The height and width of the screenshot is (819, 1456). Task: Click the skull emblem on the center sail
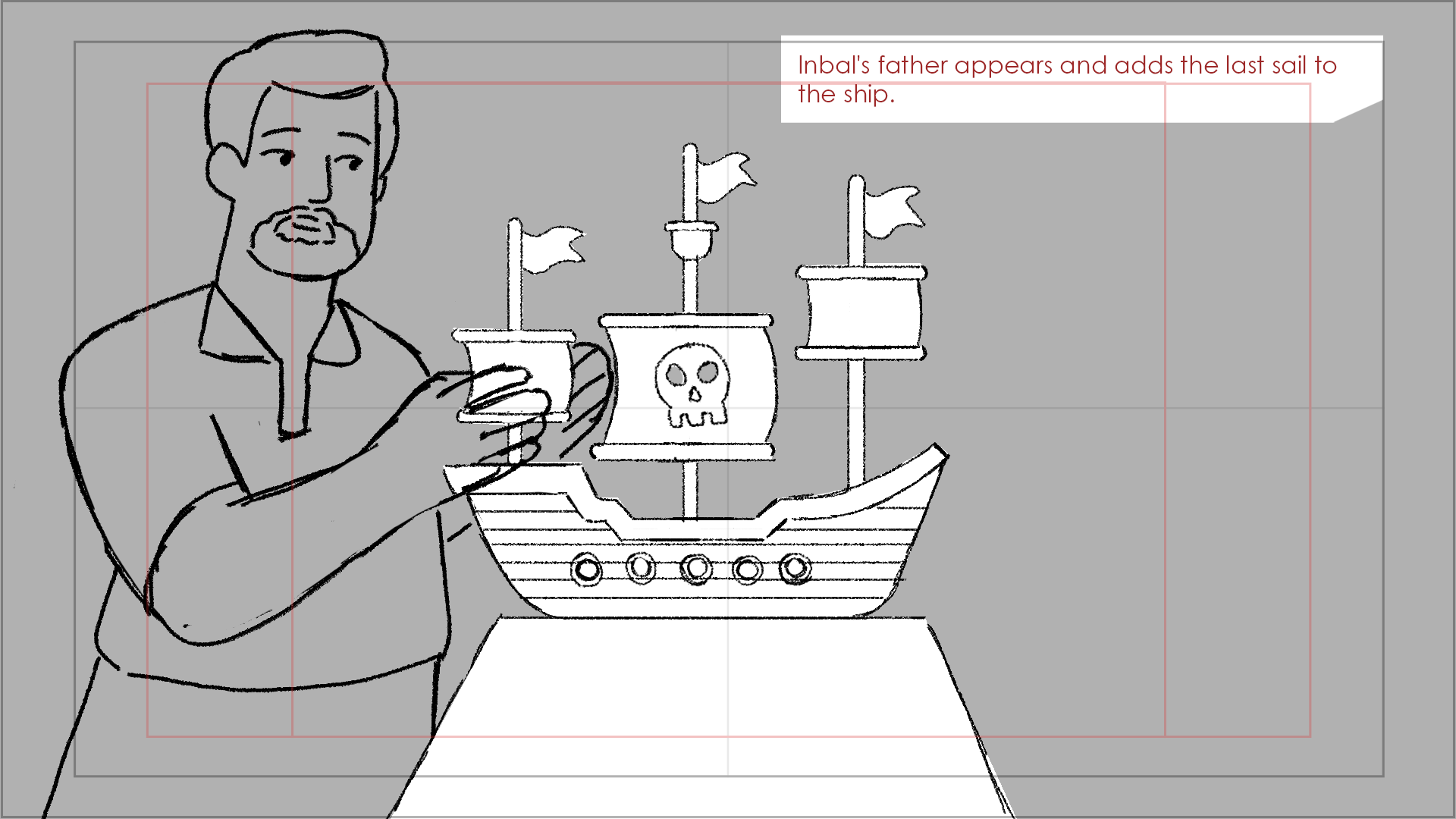(x=693, y=385)
